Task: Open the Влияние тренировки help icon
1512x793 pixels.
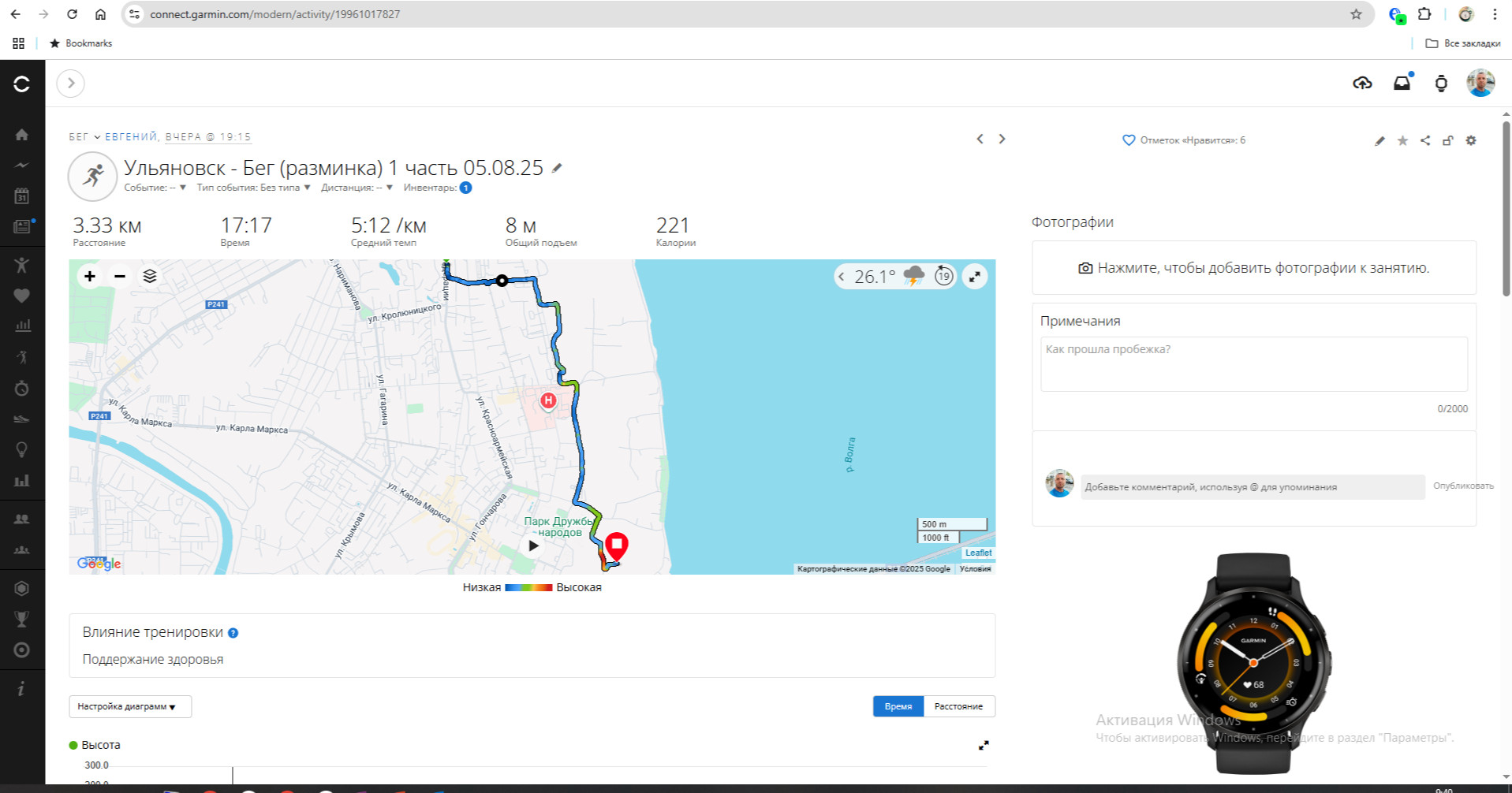Action: coord(233,633)
